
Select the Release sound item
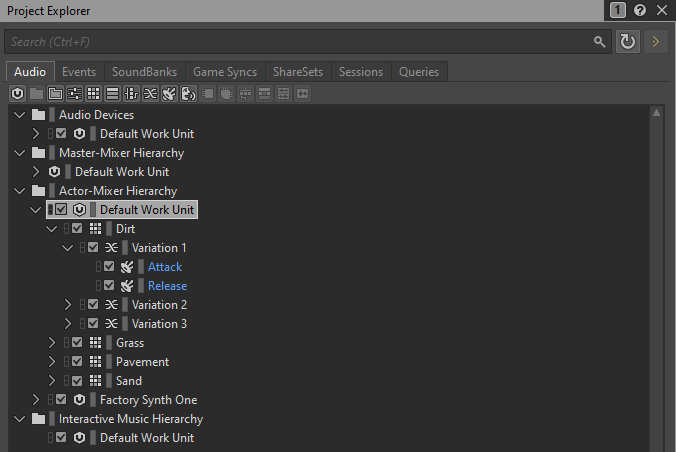pos(167,286)
